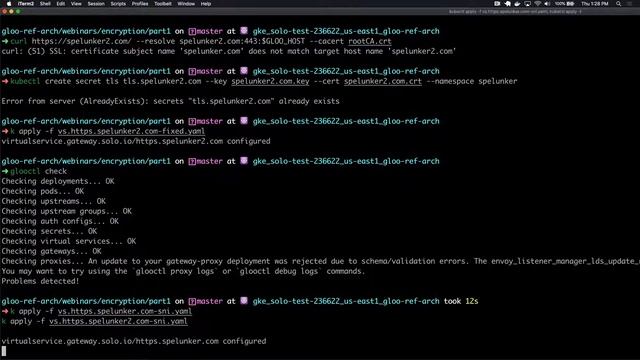Zoom iTerm2 window with green button
Screen dimensions: 640x360
coord(18,11)
